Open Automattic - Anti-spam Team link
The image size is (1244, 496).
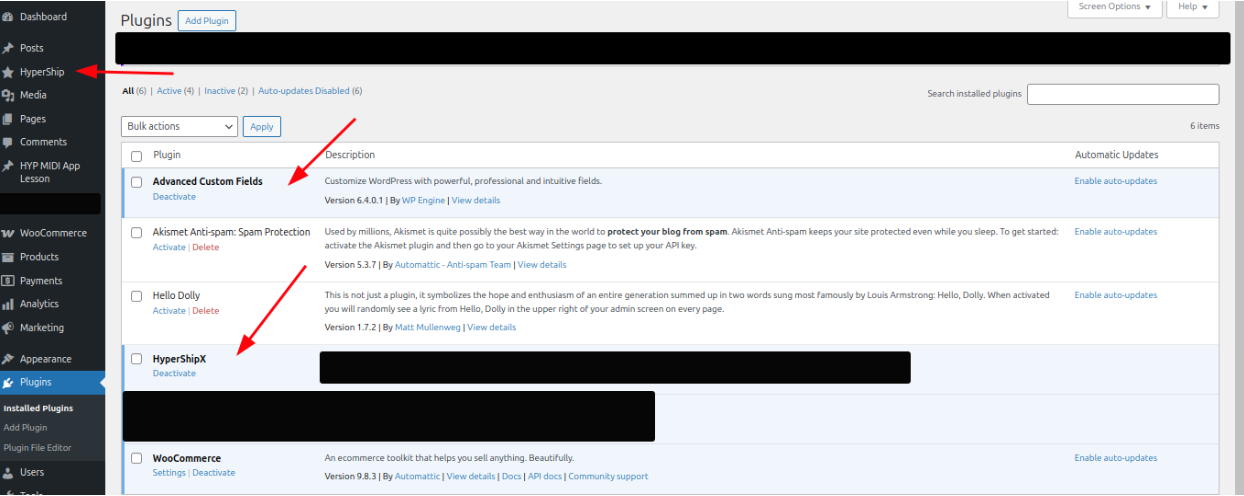coord(453,265)
